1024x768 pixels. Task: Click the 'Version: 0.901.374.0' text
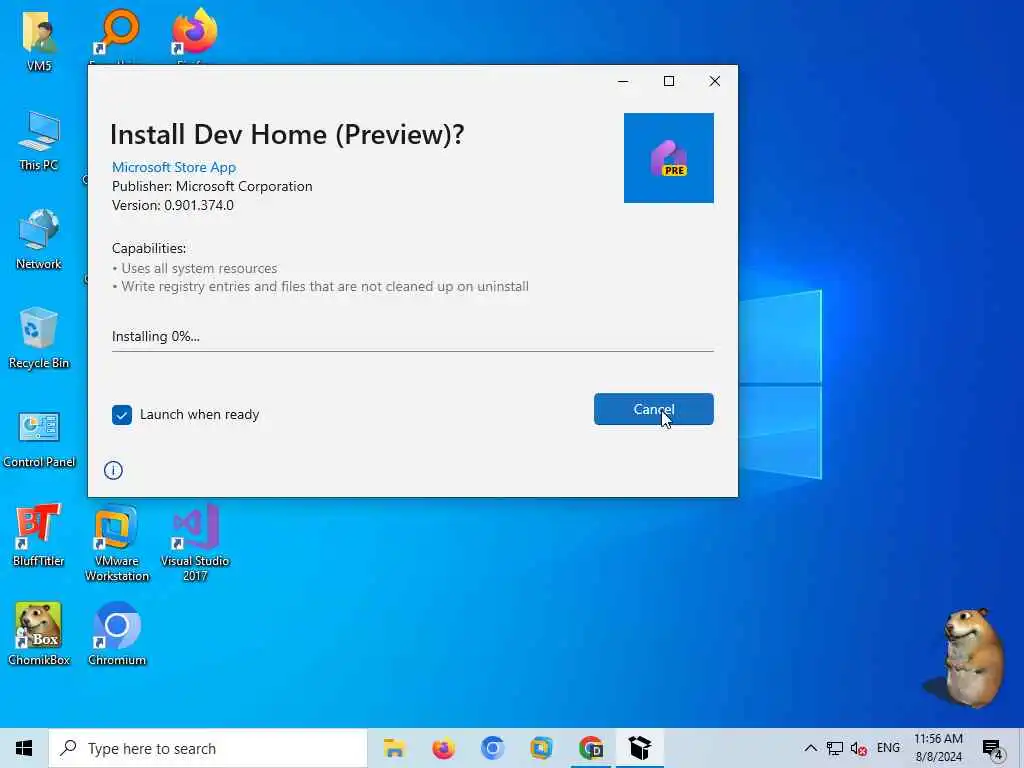coord(172,205)
